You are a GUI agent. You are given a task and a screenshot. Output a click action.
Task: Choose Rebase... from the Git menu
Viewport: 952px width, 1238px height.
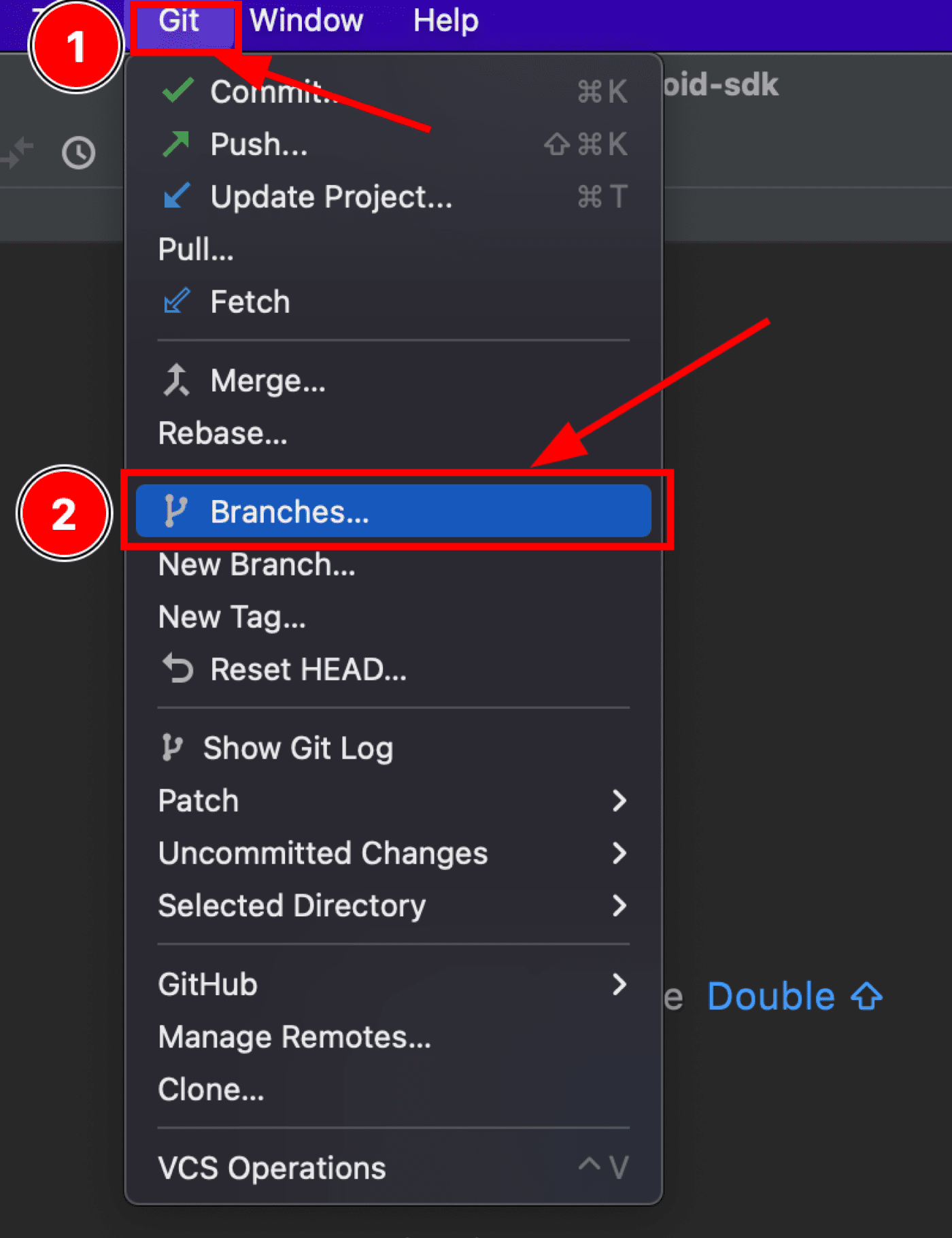point(223,433)
